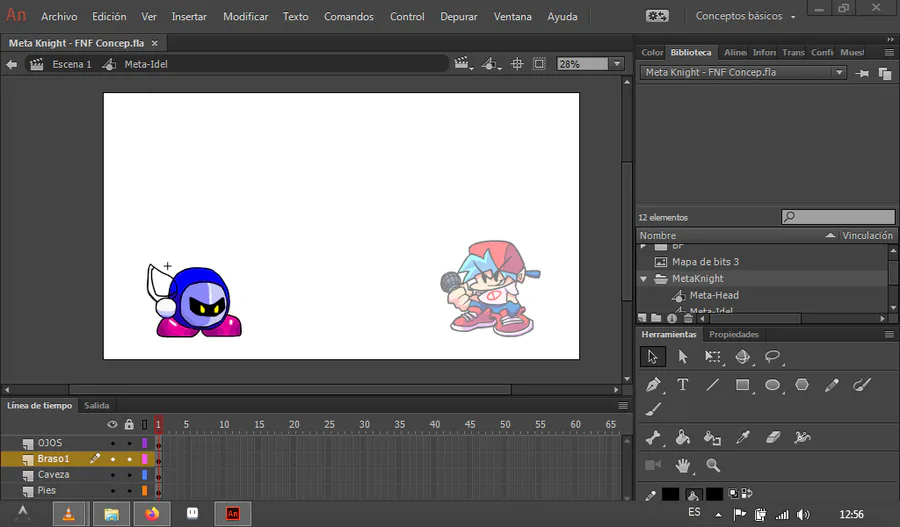Select the Bone tool
Image resolution: width=900 pixels, height=527 pixels.
coord(653,437)
